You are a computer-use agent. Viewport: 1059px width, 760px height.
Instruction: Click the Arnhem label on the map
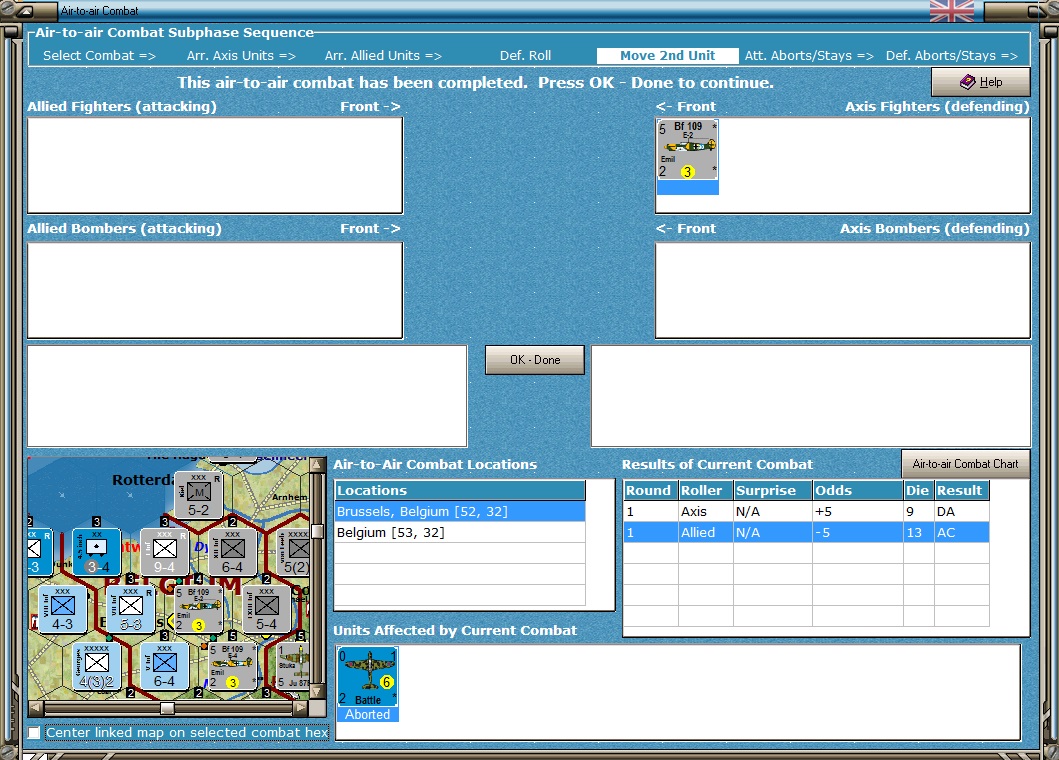click(x=290, y=497)
